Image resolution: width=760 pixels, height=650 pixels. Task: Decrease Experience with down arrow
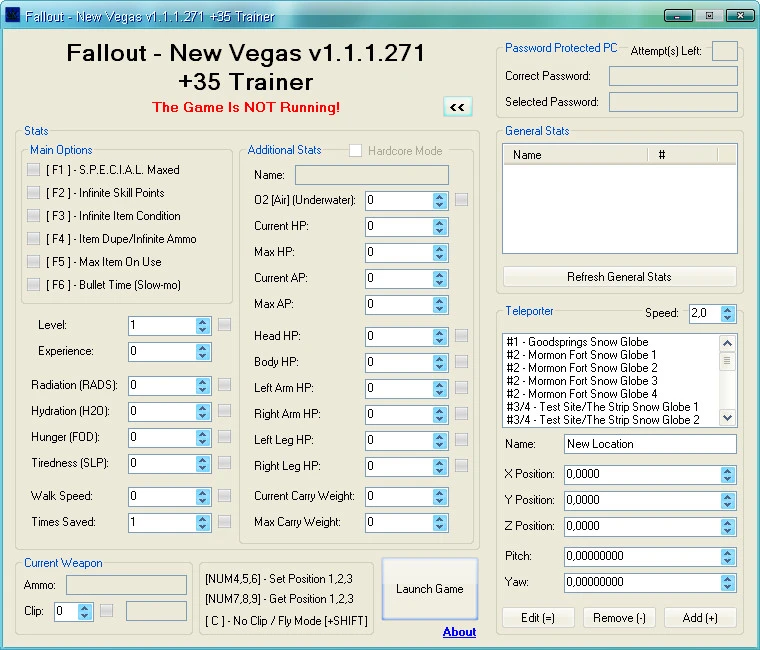pyautogui.click(x=203, y=356)
